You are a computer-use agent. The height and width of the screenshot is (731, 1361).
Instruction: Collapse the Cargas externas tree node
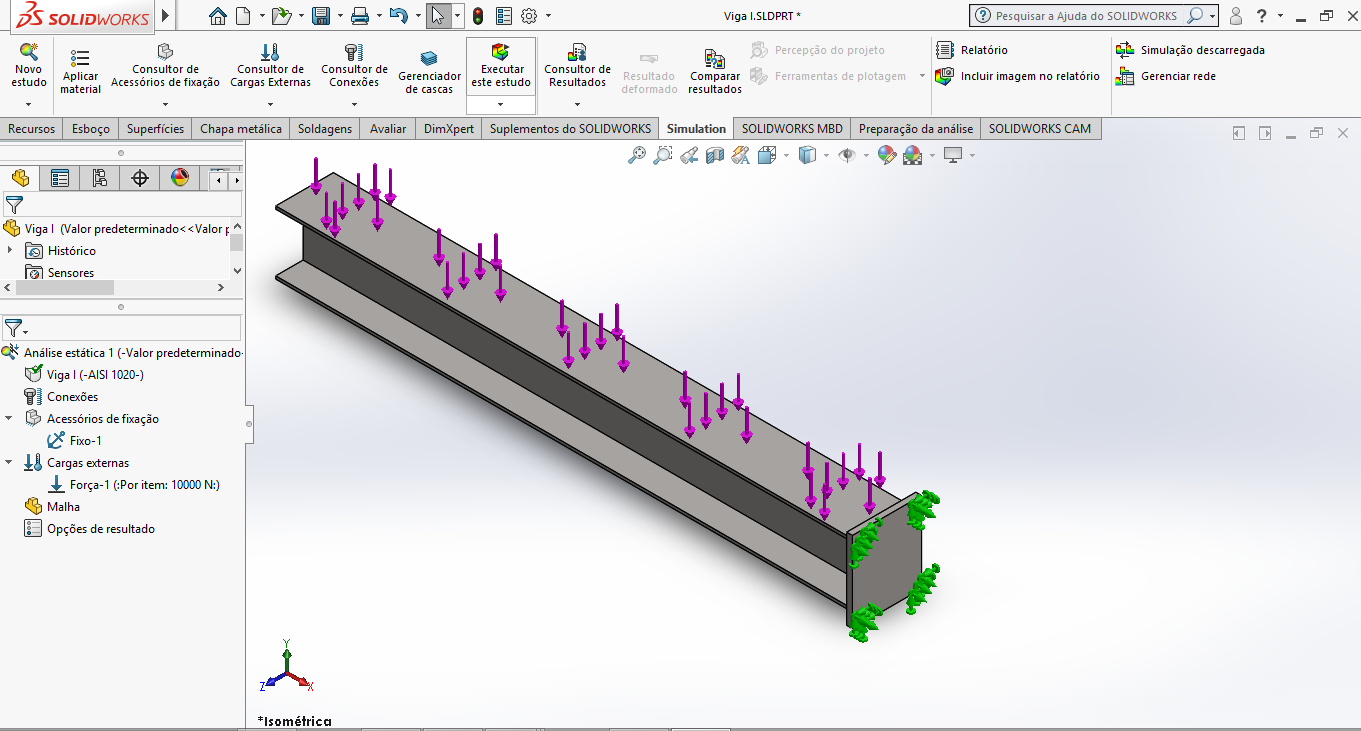(10, 463)
